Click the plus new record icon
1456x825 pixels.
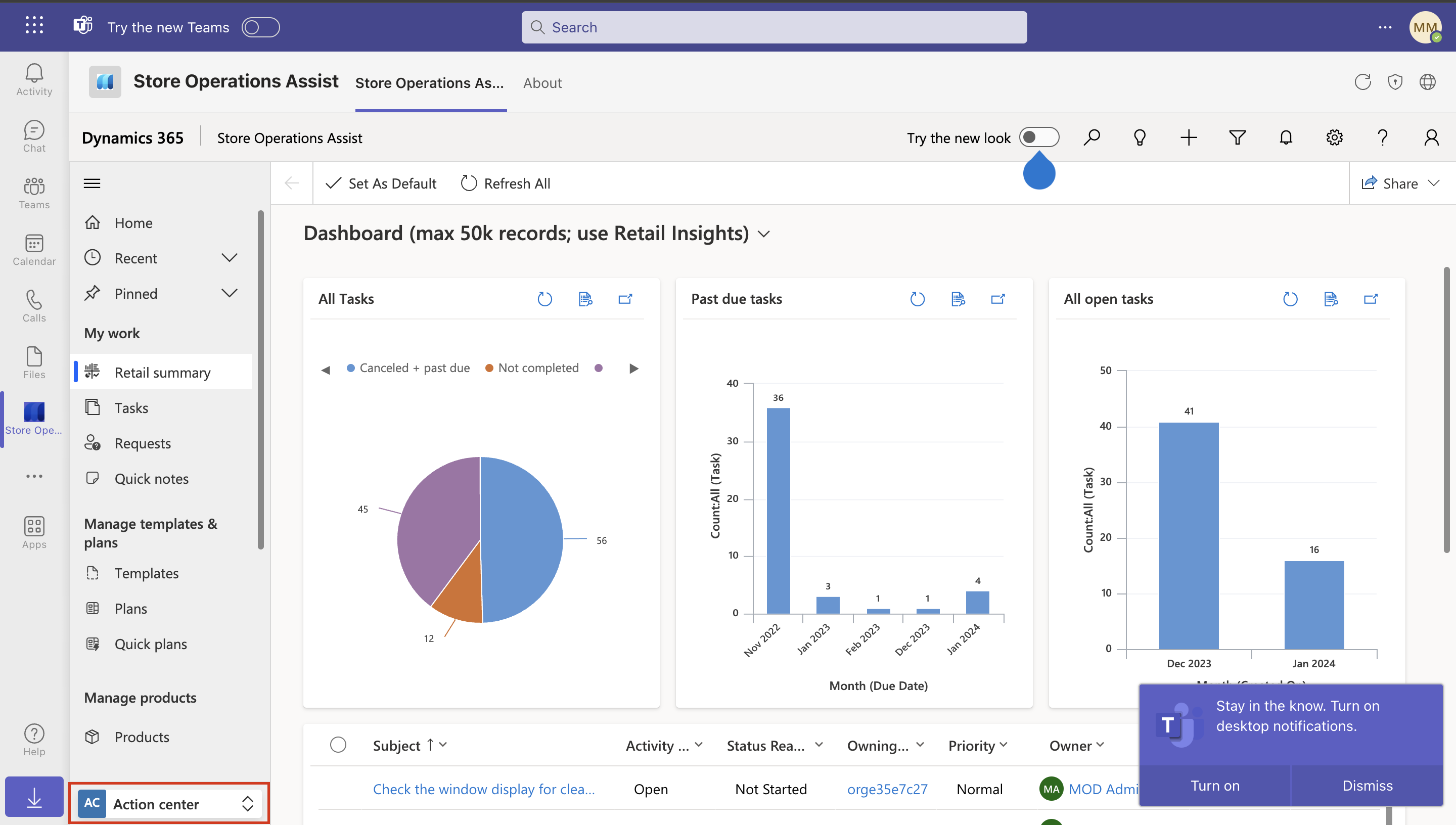click(1189, 137)
